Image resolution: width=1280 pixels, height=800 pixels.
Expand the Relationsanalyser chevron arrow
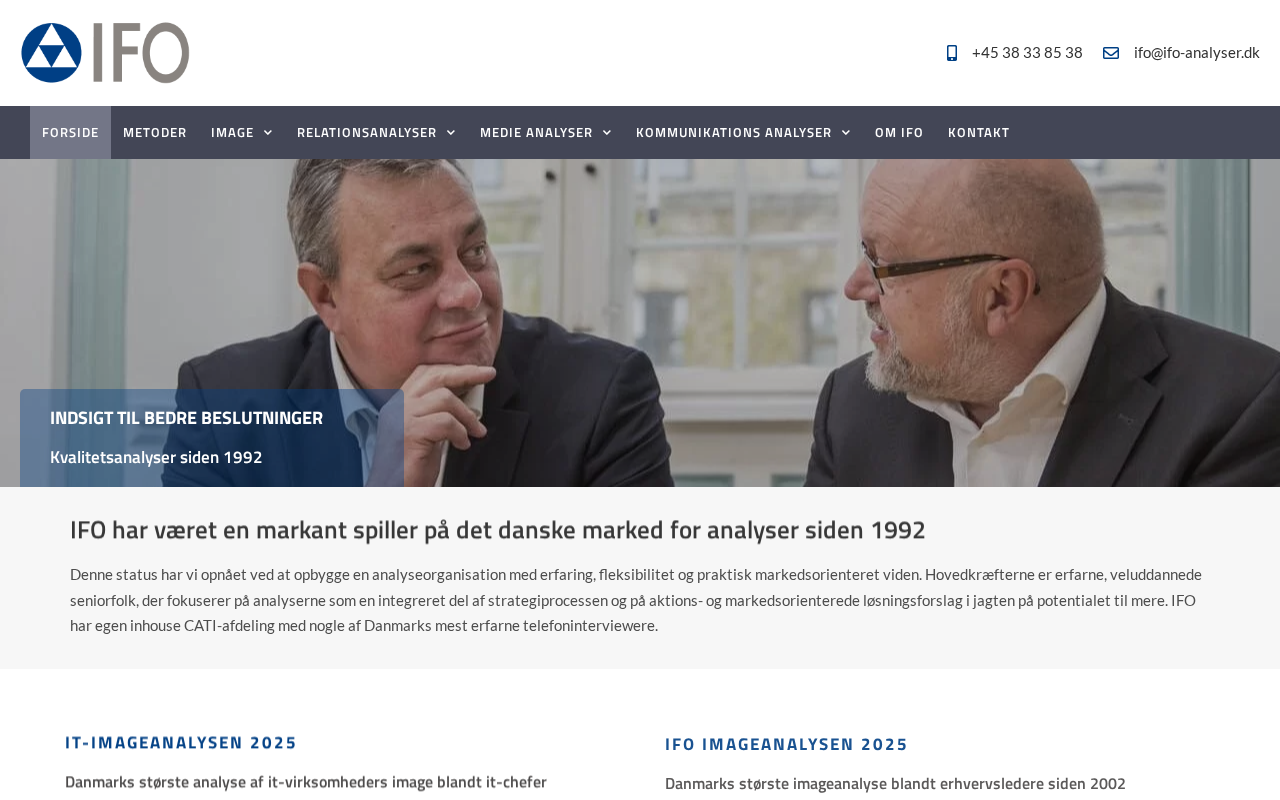click(451, 133)
